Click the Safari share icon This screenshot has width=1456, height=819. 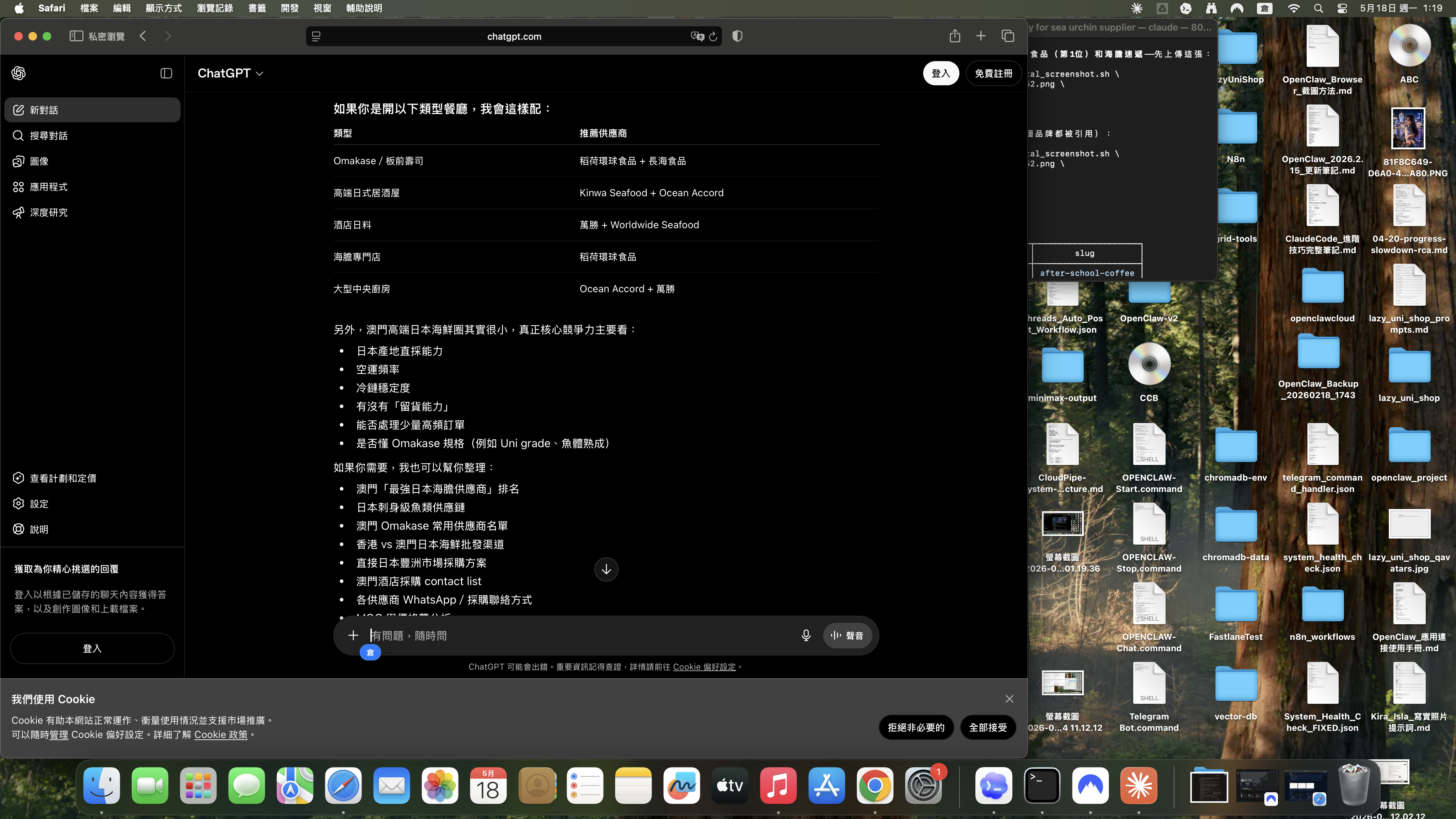click(x=955, y=36)
